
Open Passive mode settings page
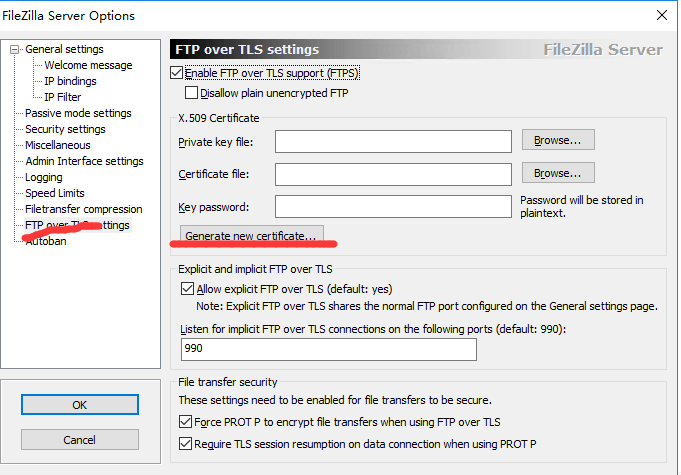pos(78,113)
